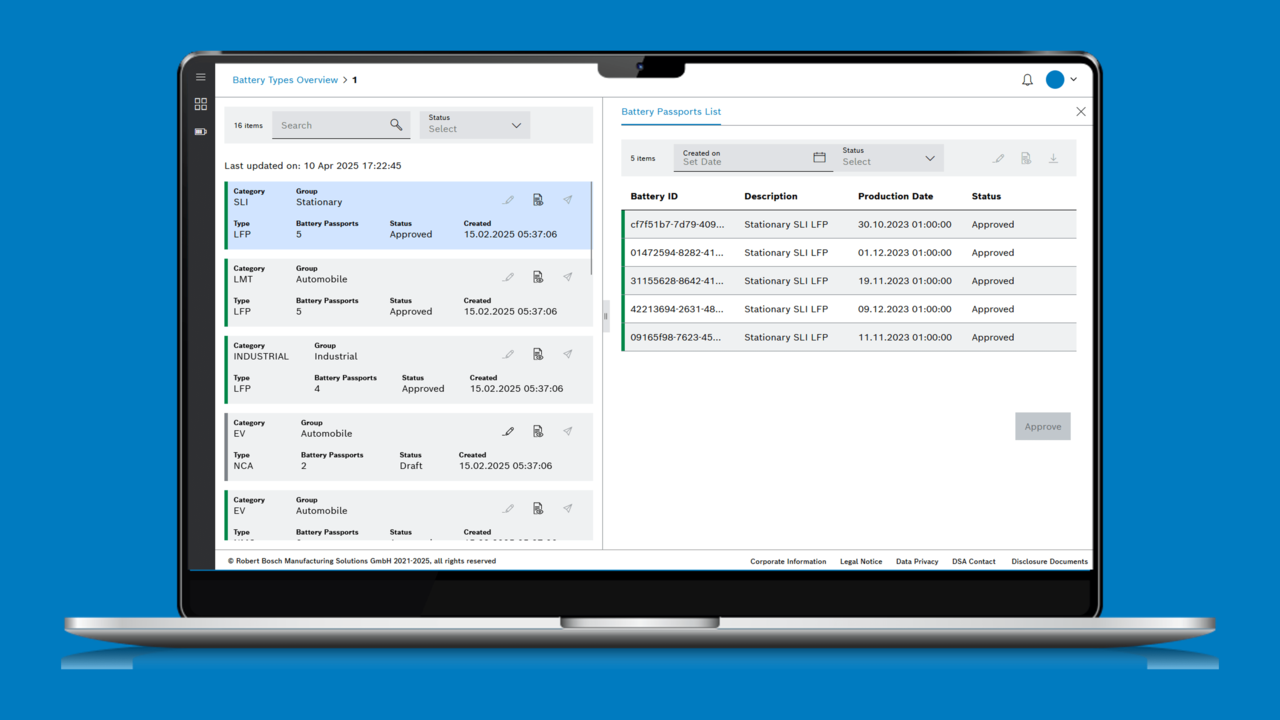The image size is (1280, 720).
Task: Click the Approve button
Action: click(x=1042, y=426)
